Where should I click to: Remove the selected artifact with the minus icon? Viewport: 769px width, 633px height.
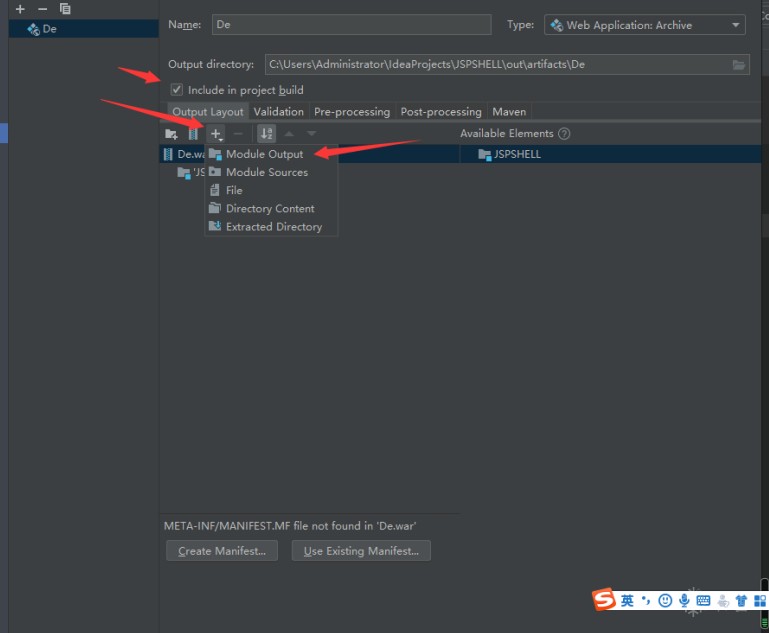coord(43,9)
